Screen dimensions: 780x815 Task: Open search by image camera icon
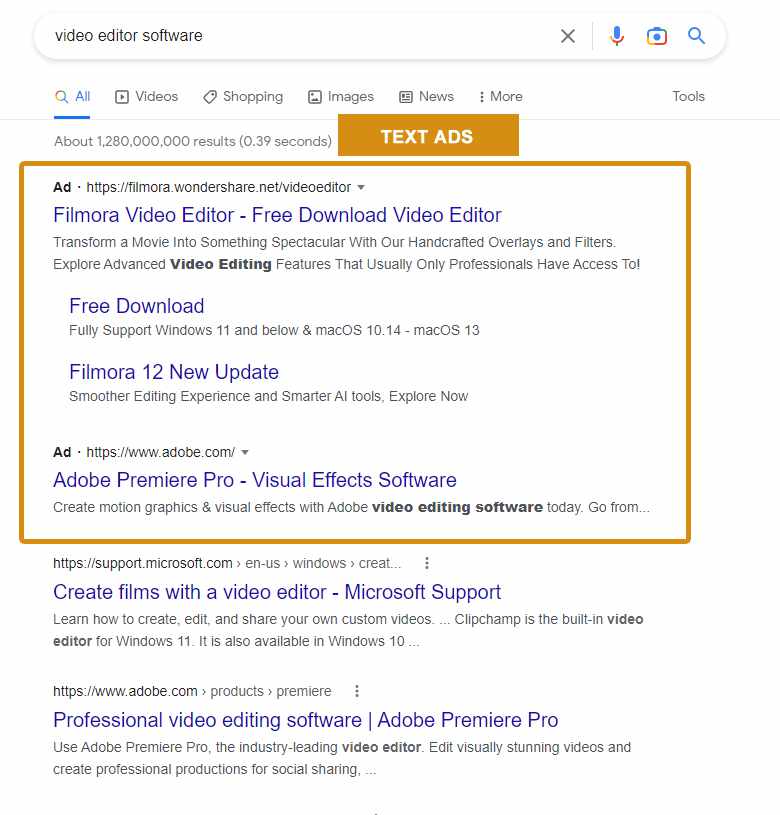[x=657, y=36]
